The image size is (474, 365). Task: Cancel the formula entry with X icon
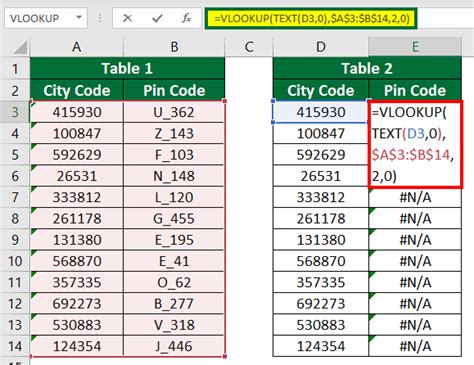click(127, 18)
